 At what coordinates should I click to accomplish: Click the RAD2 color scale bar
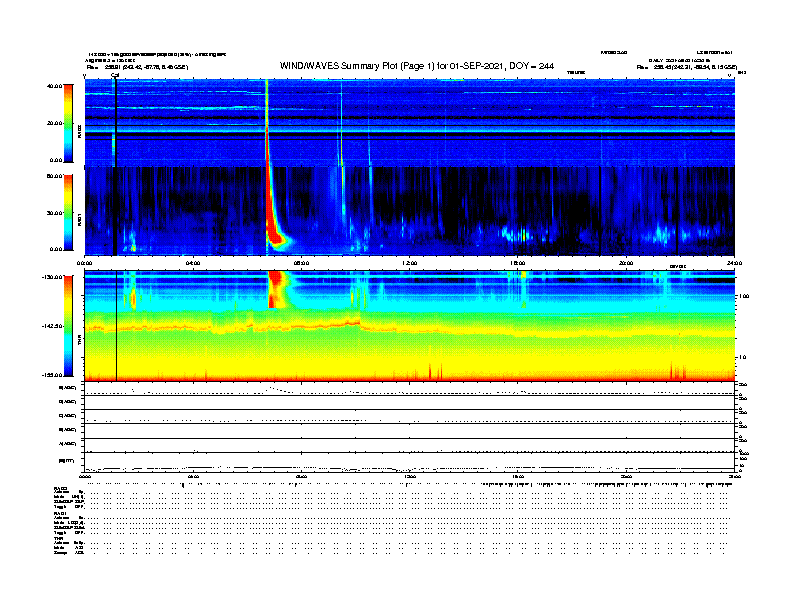pyautogui.click(x=68, y=123)
